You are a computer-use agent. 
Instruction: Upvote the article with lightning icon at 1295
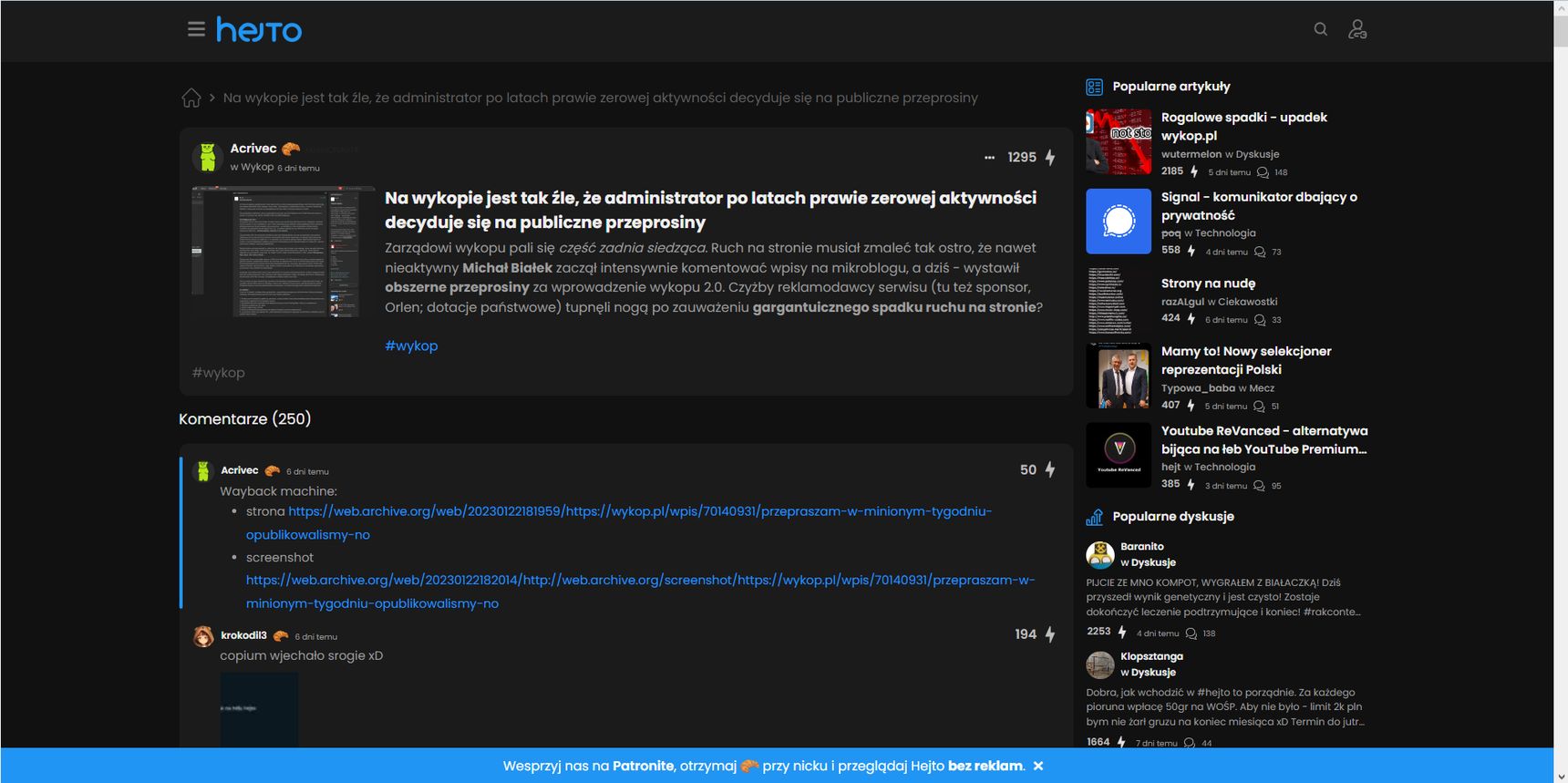[1050, 158]
